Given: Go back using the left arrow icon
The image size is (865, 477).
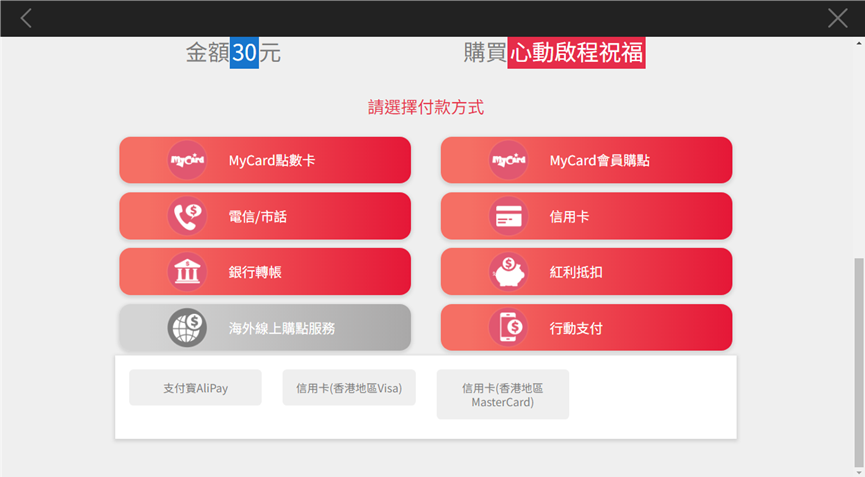Looking at the screenshot, I should (x=26, y=18).
